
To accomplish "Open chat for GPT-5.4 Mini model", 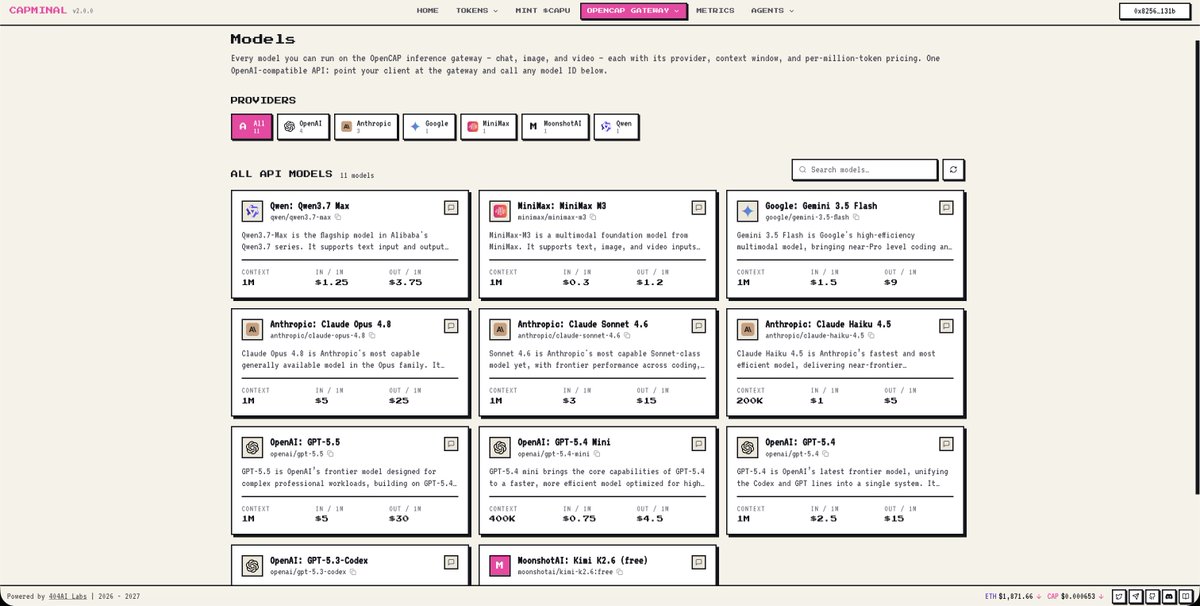I will (698, 443).
